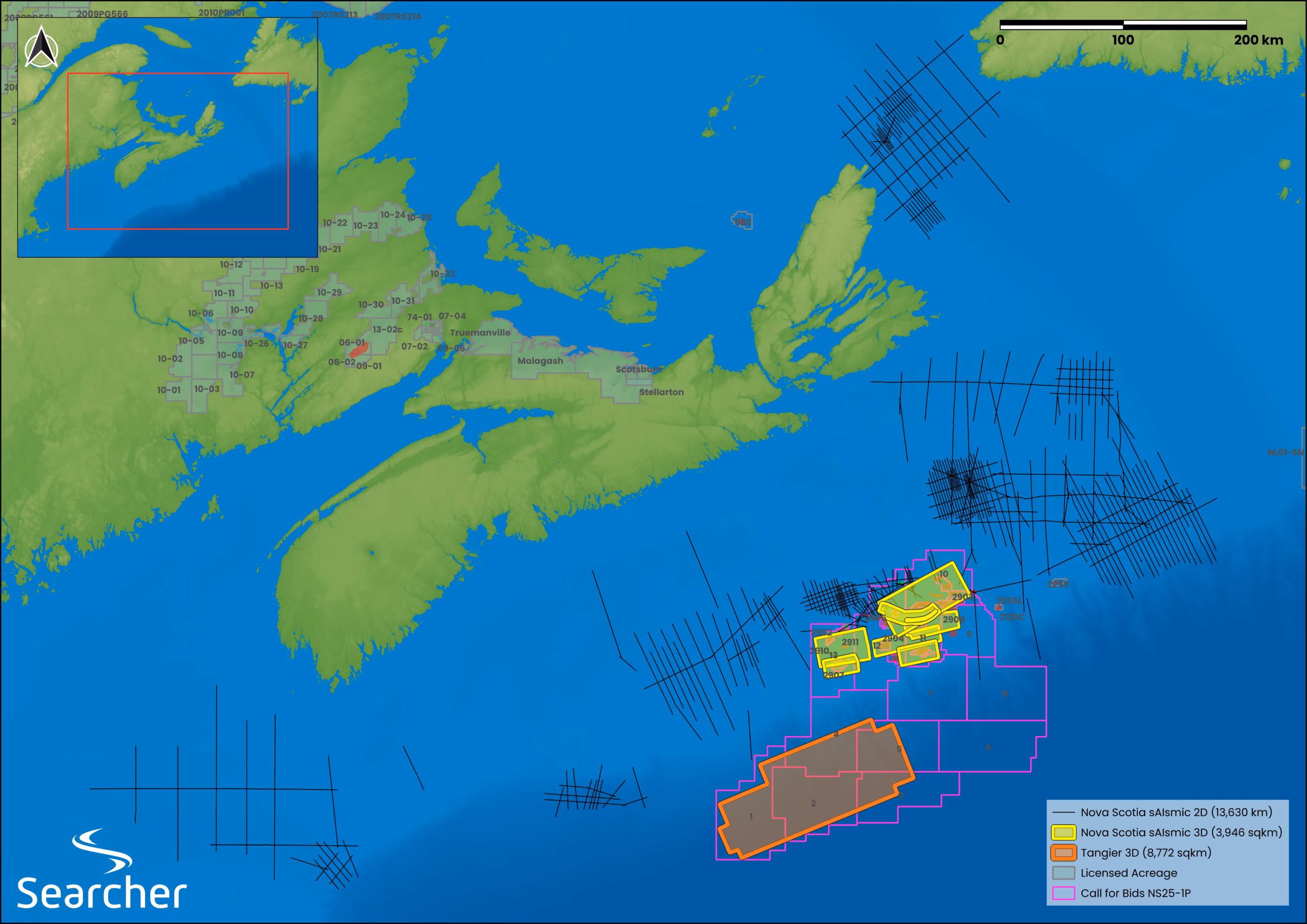1307x924 pixels.
Task: Click the Stellarton map label
Action: (661, 392)
